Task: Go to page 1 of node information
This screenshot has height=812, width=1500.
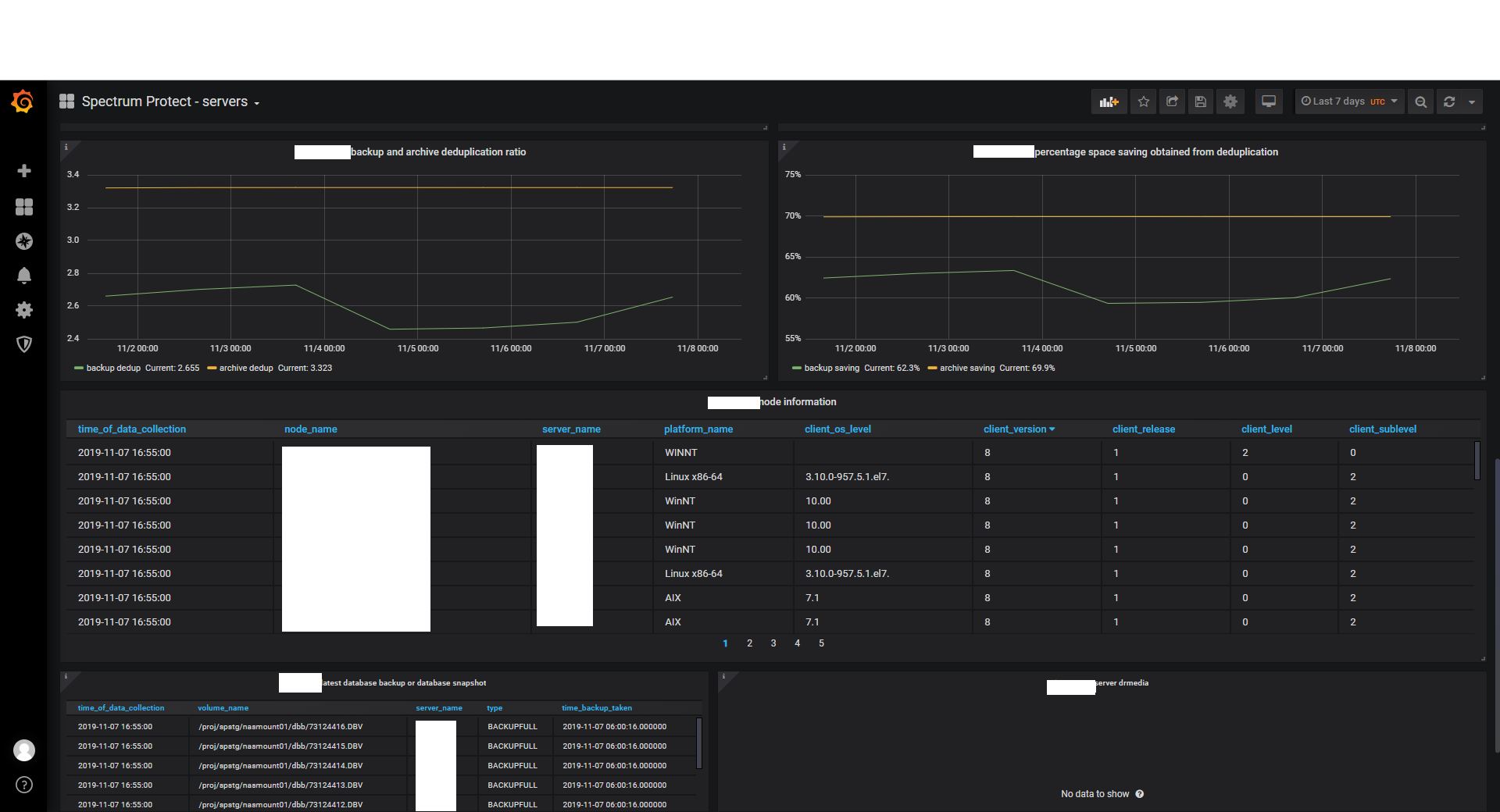Action: coord(725,643)
